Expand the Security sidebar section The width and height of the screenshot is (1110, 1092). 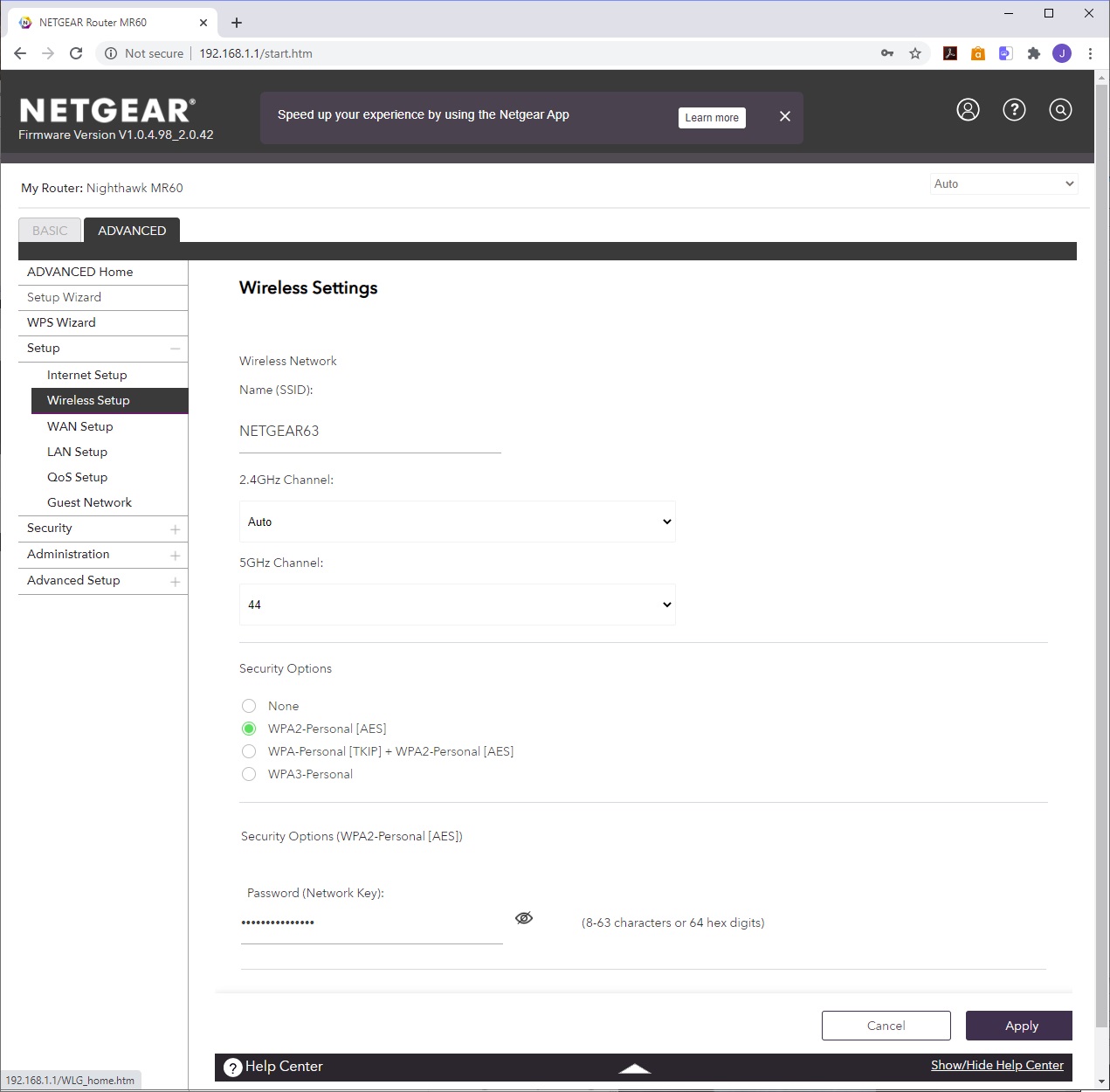175,529
